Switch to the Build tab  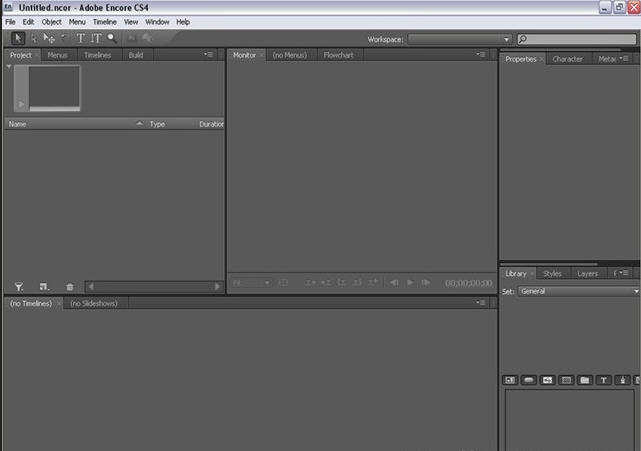(136, 55)
